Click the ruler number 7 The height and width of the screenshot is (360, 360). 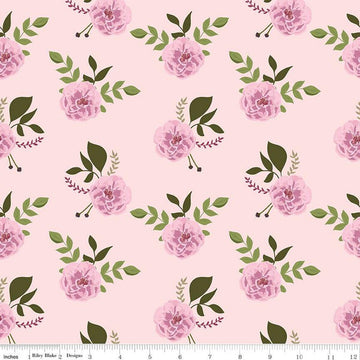tap(210, 357)
